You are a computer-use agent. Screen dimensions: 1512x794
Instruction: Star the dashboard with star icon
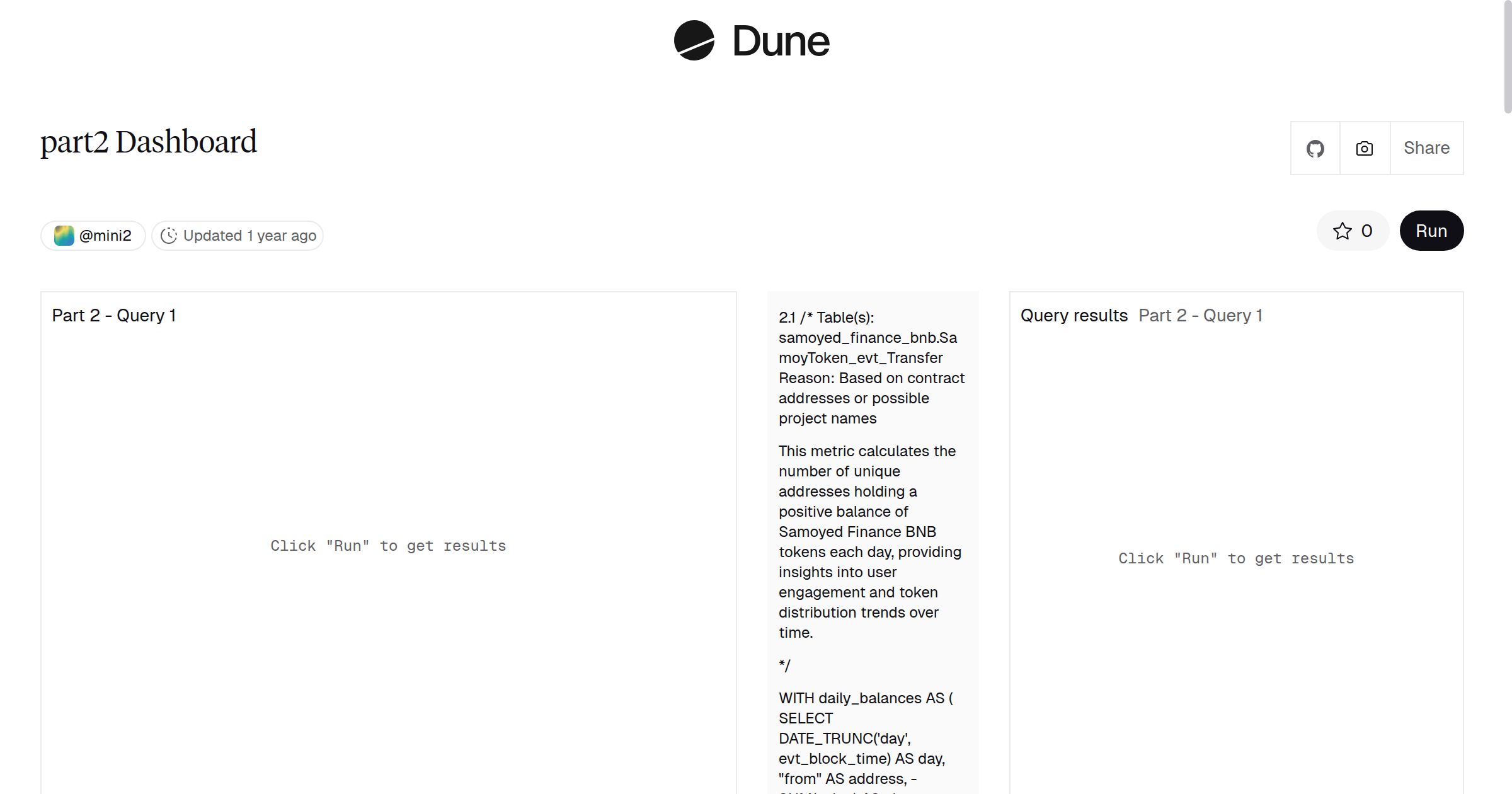[x=1342, y=231]
